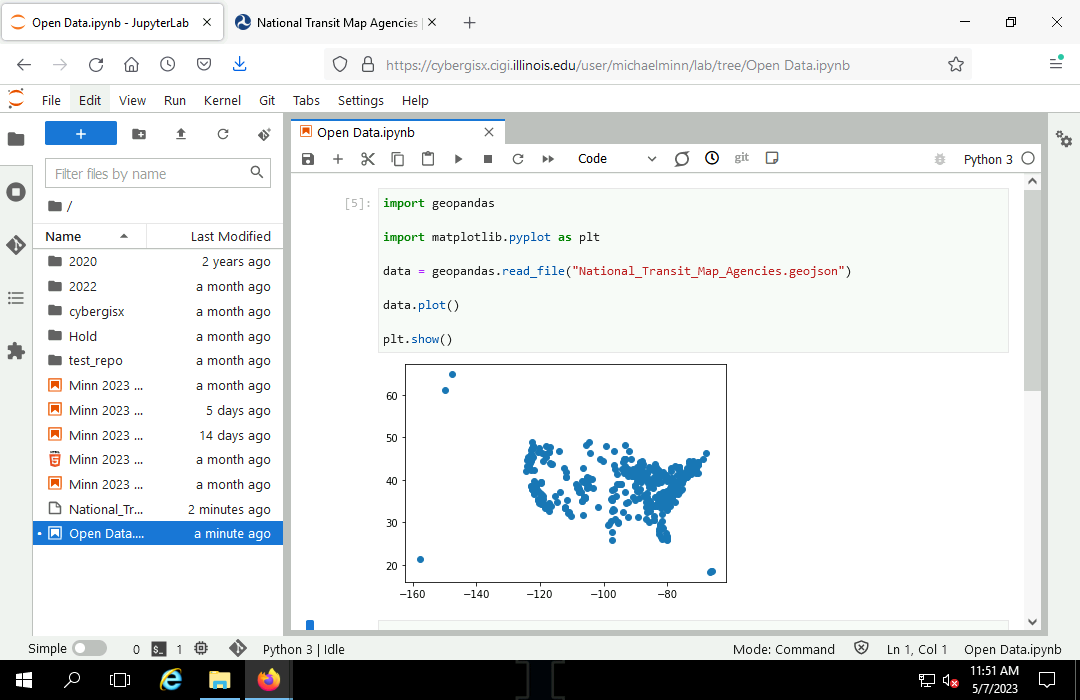Open the Kernel menu
This screenshot has width=1080, height=700.
pyautogui.click(x=222, y=100)
